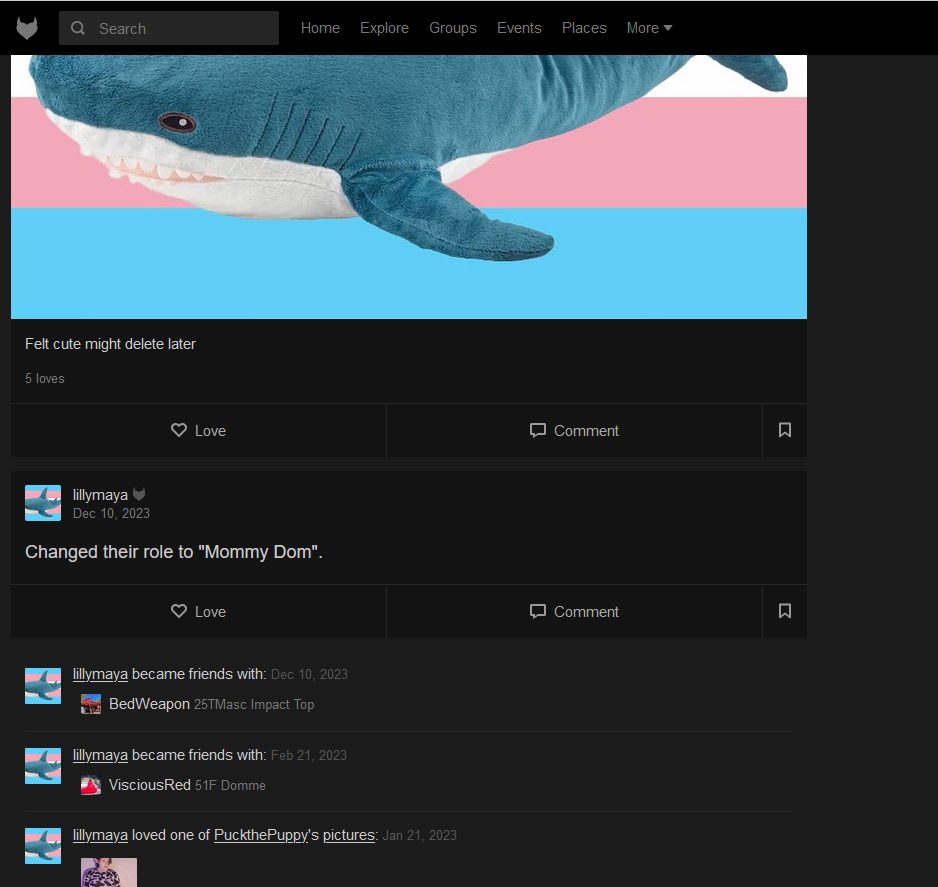Open lillymaya link in PuckthePuppy pictures entry

click(x=100, y=835)
